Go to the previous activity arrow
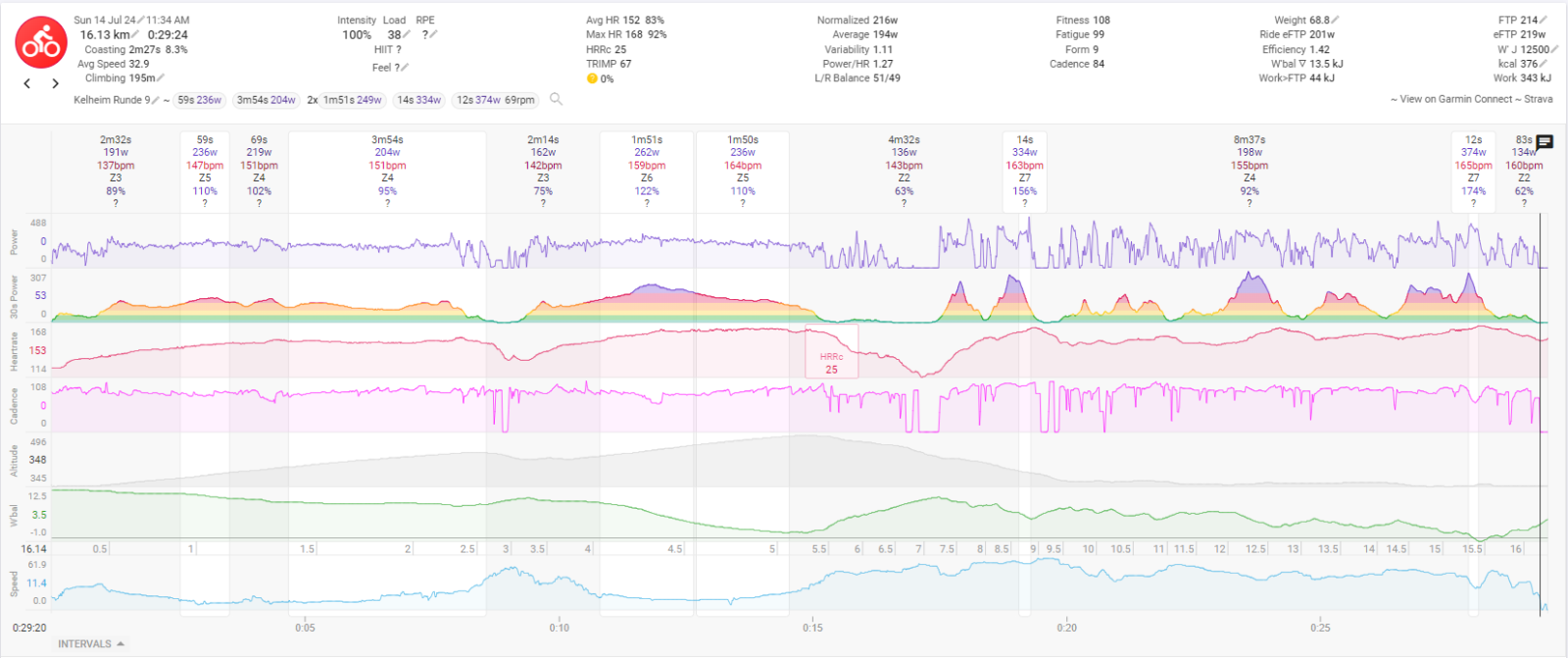 pyautogui.click(x=27, y=84)
